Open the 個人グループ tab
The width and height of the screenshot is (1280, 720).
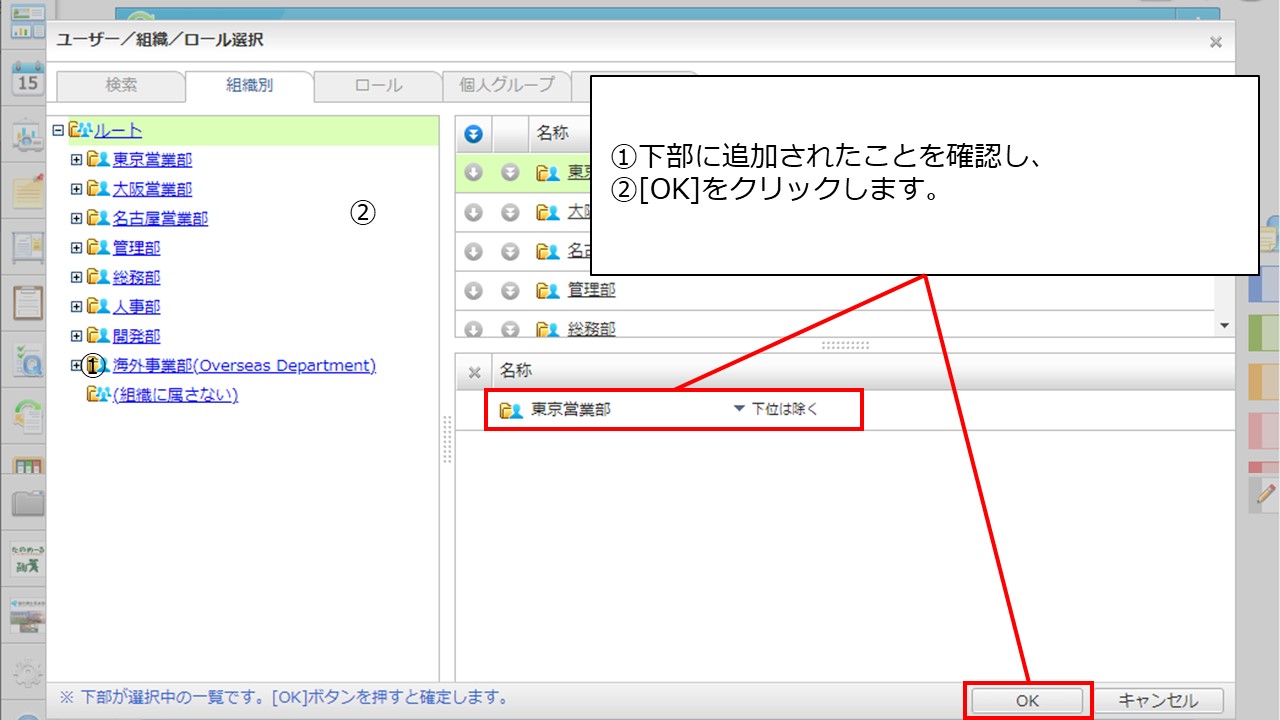point(506,86)
